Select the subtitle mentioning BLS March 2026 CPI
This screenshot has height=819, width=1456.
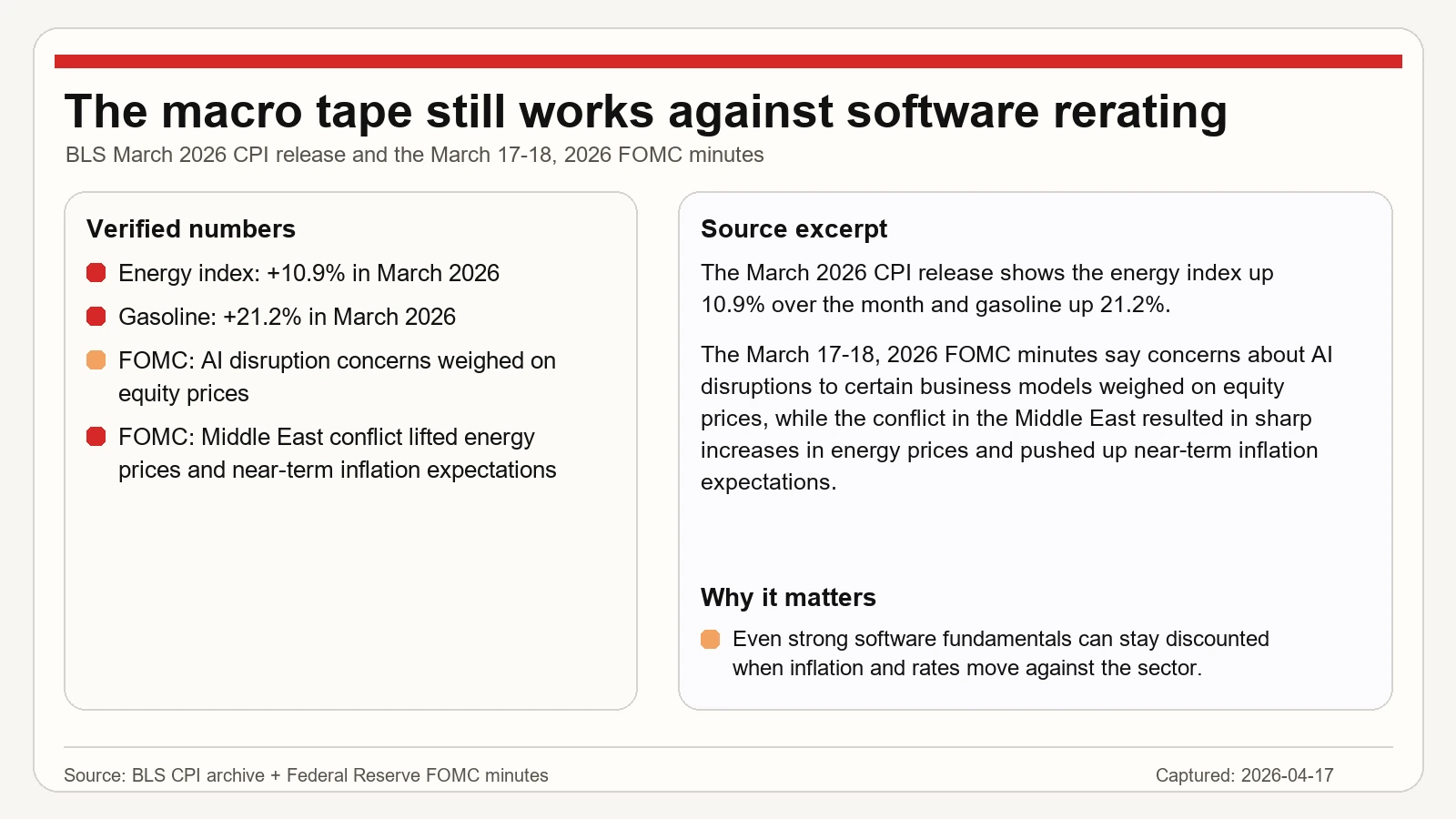click(x=414, y=155)
